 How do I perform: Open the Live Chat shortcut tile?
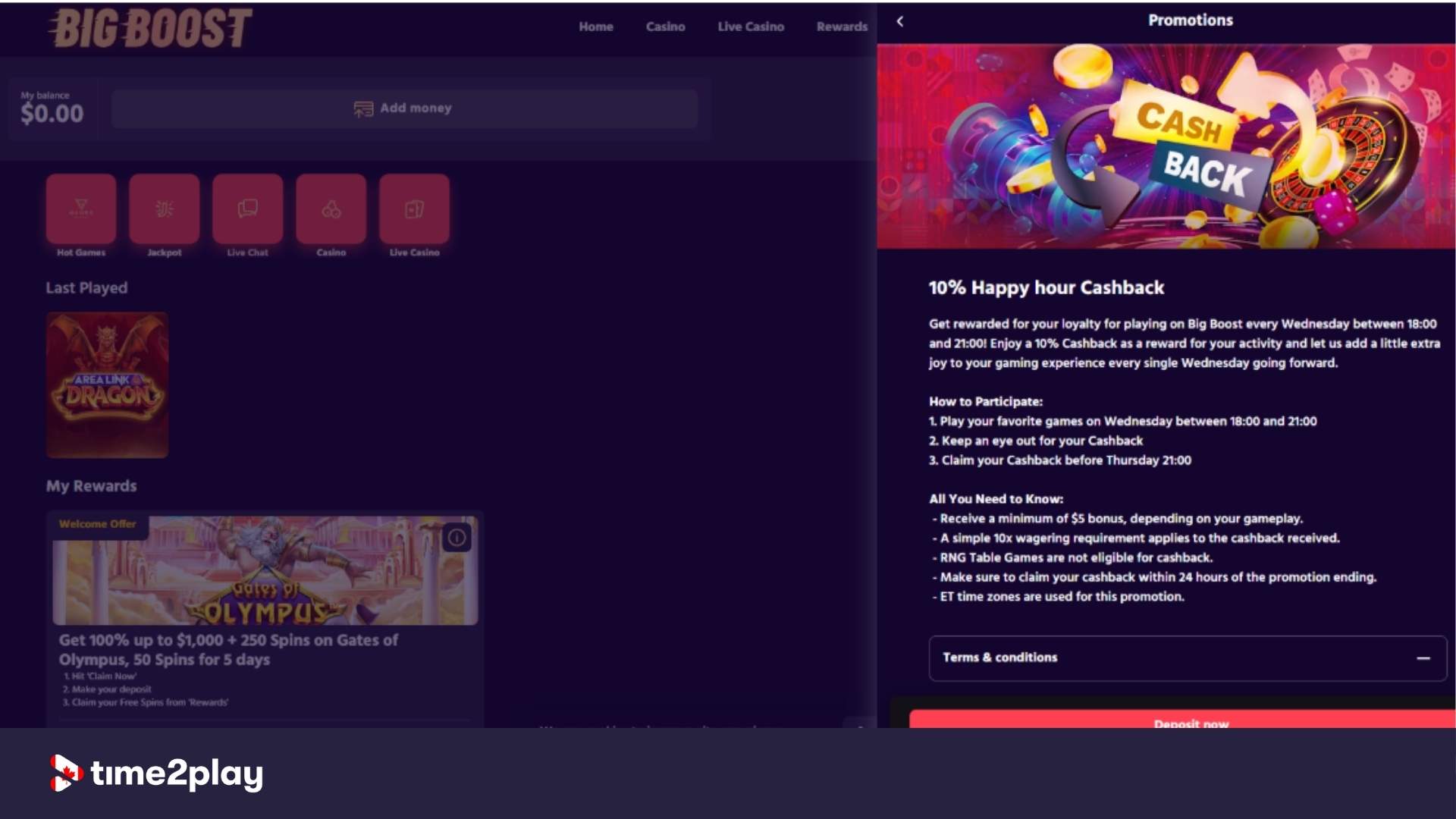coord(248,209)
